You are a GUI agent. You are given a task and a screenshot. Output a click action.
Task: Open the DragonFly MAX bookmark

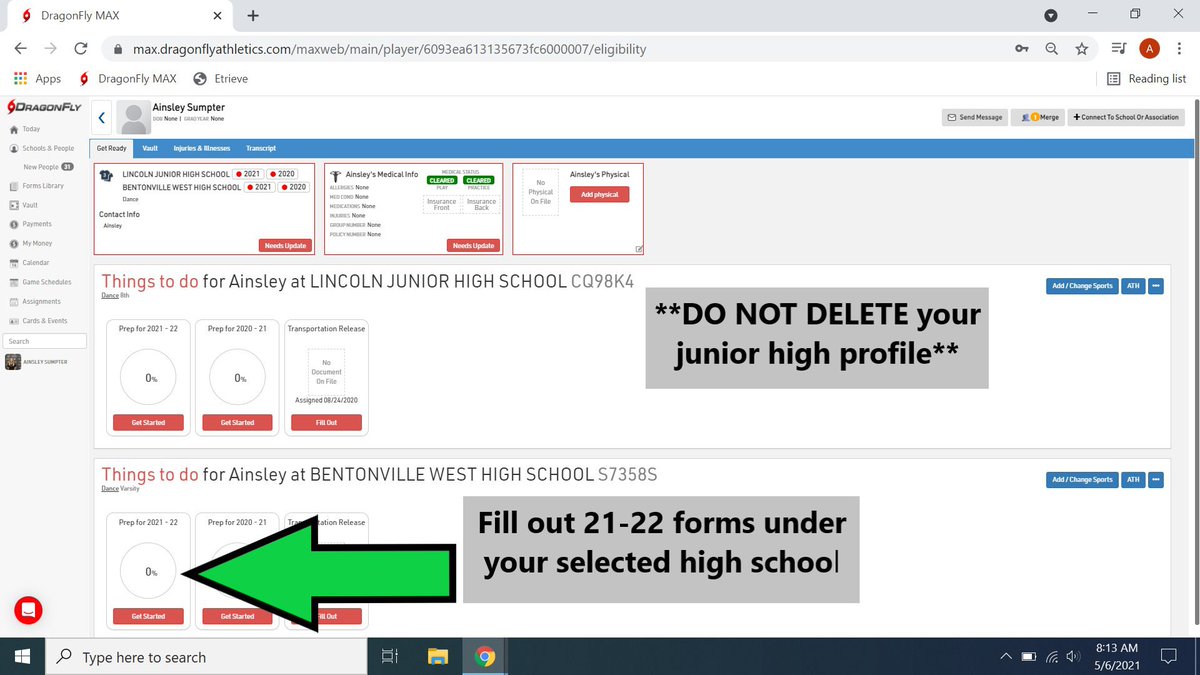tap(128, 78)
